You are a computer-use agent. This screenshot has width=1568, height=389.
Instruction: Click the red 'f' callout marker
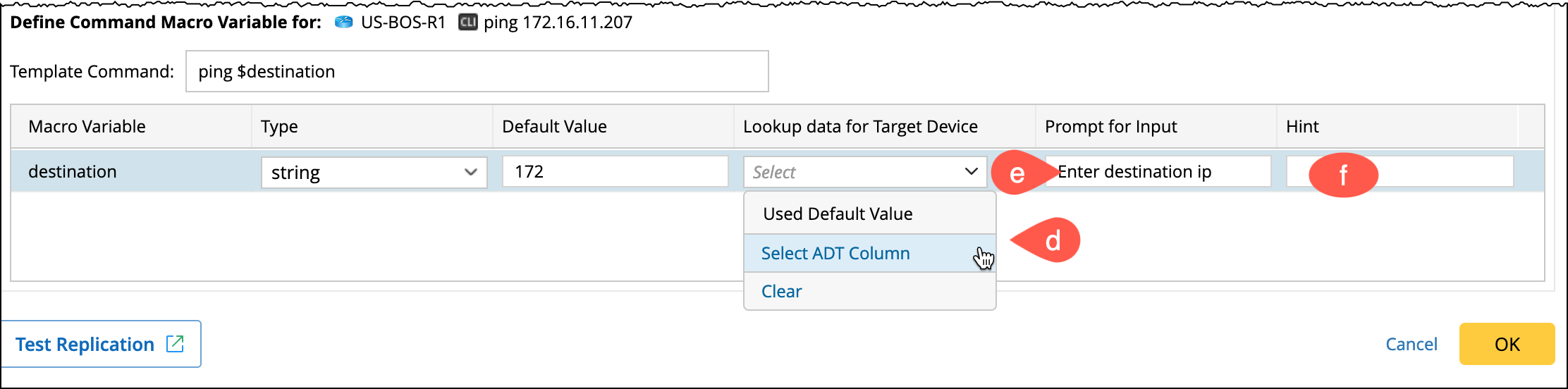point(1342,175)
